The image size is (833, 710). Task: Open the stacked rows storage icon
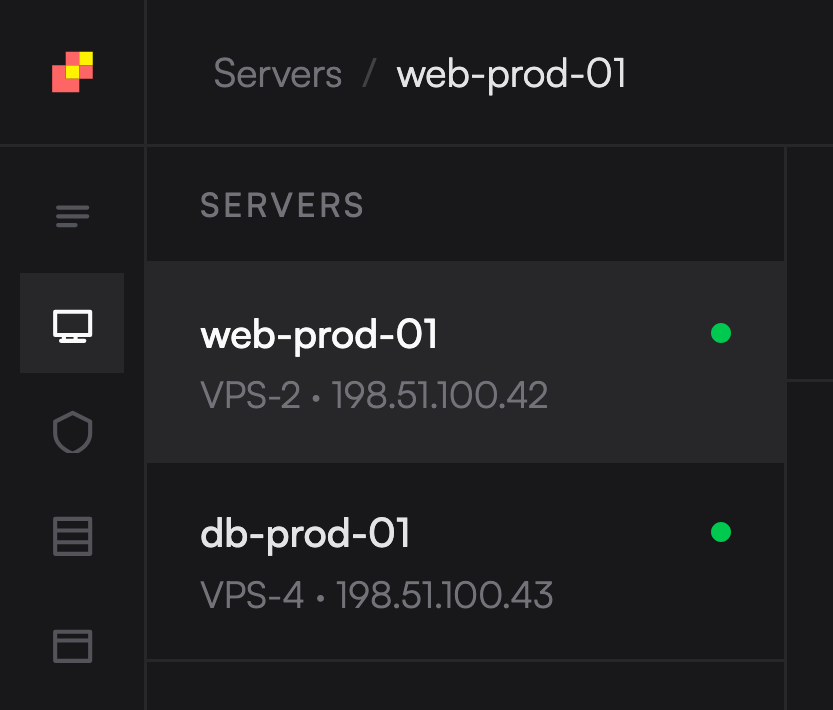tap(72, 537)
